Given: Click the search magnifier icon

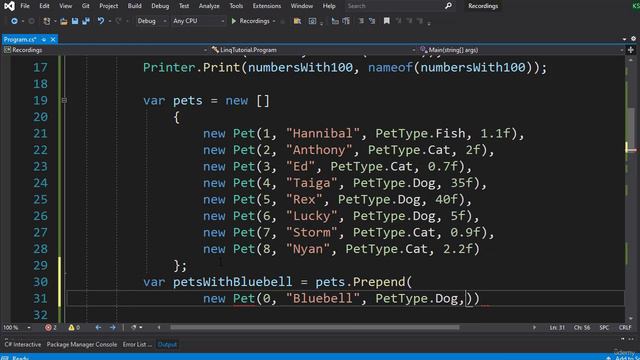Looking at the screenshot, I should (x=448, y=6).
